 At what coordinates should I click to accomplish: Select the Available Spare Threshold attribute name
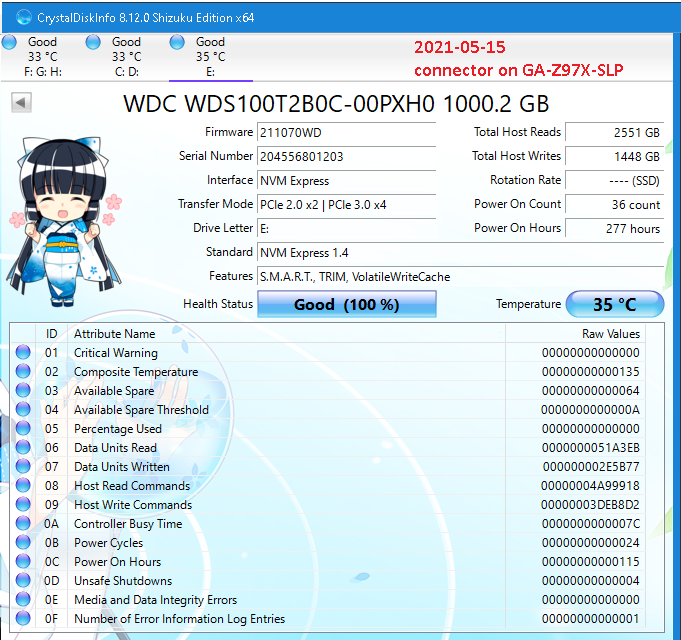(141, 409)
